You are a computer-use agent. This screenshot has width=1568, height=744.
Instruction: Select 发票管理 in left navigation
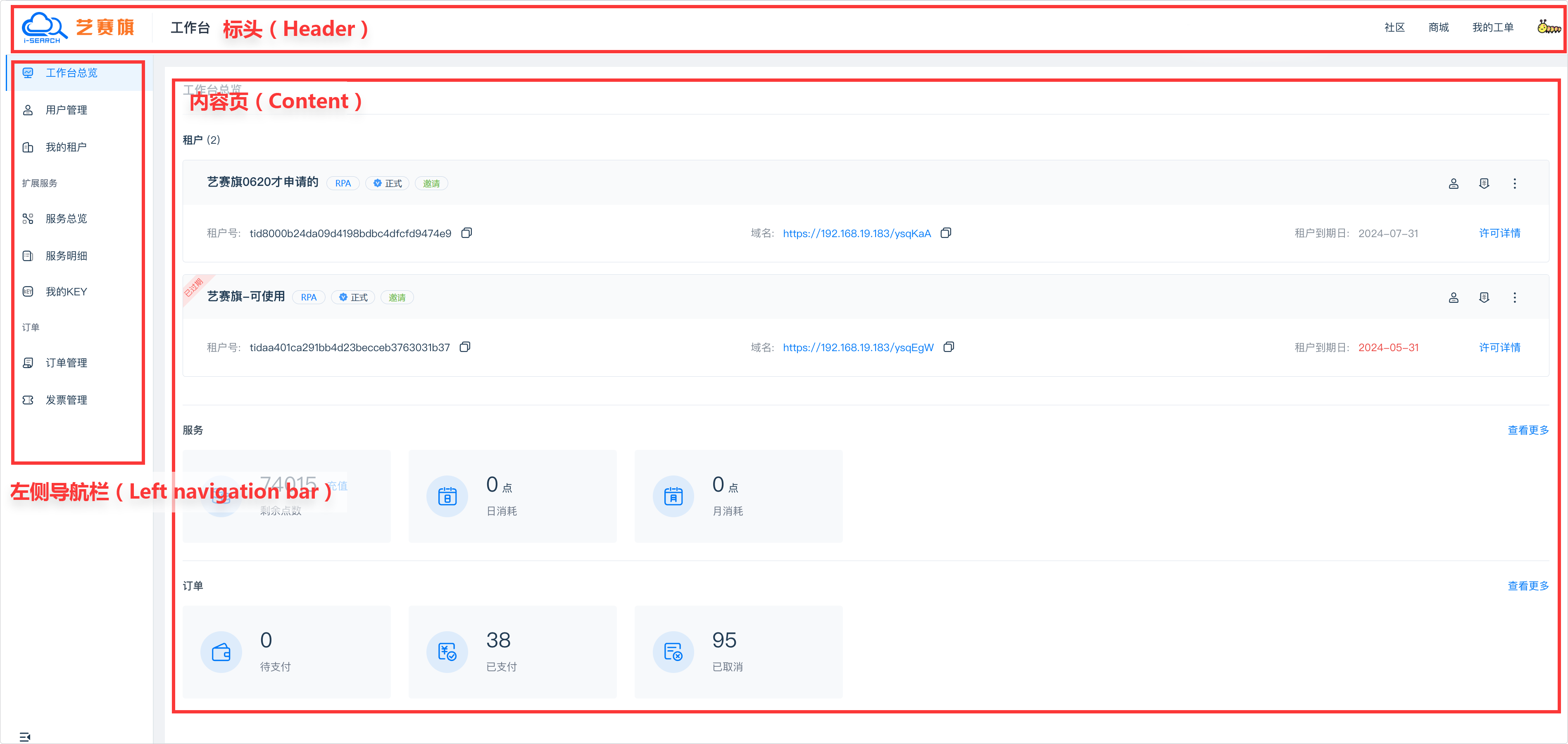click(x=66, y=400)
